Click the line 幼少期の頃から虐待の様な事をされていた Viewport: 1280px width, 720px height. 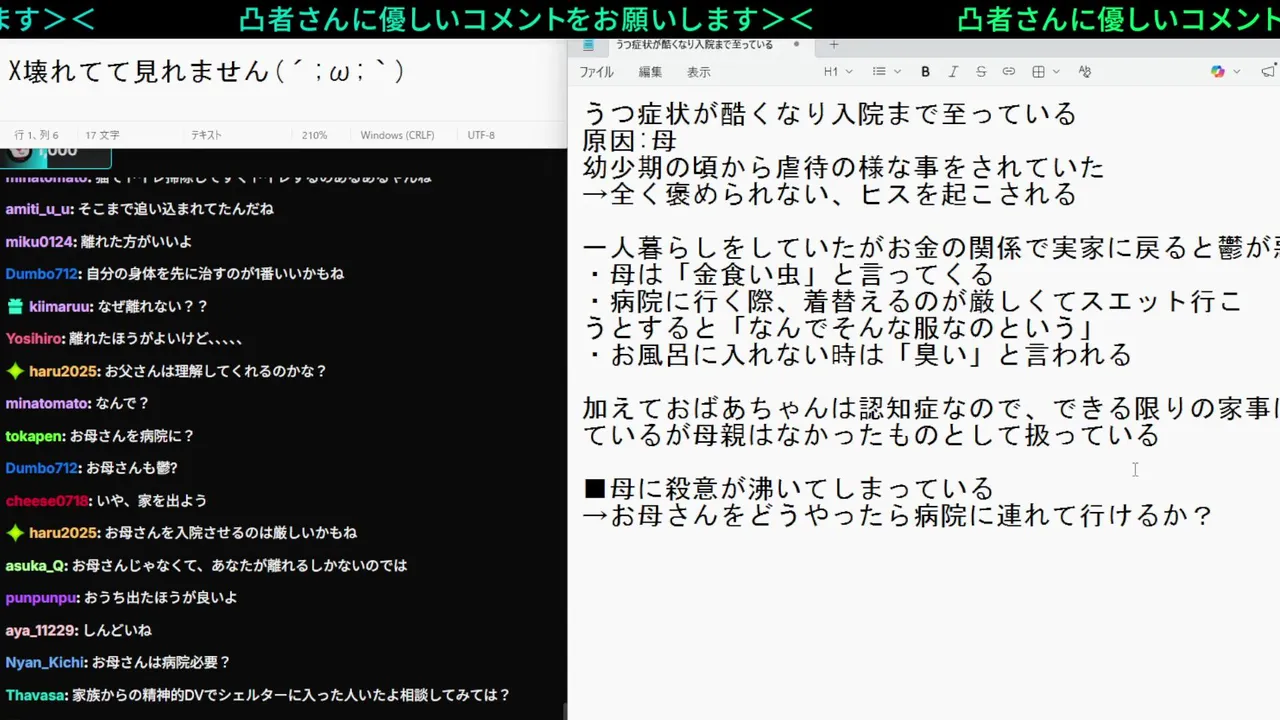844,167
